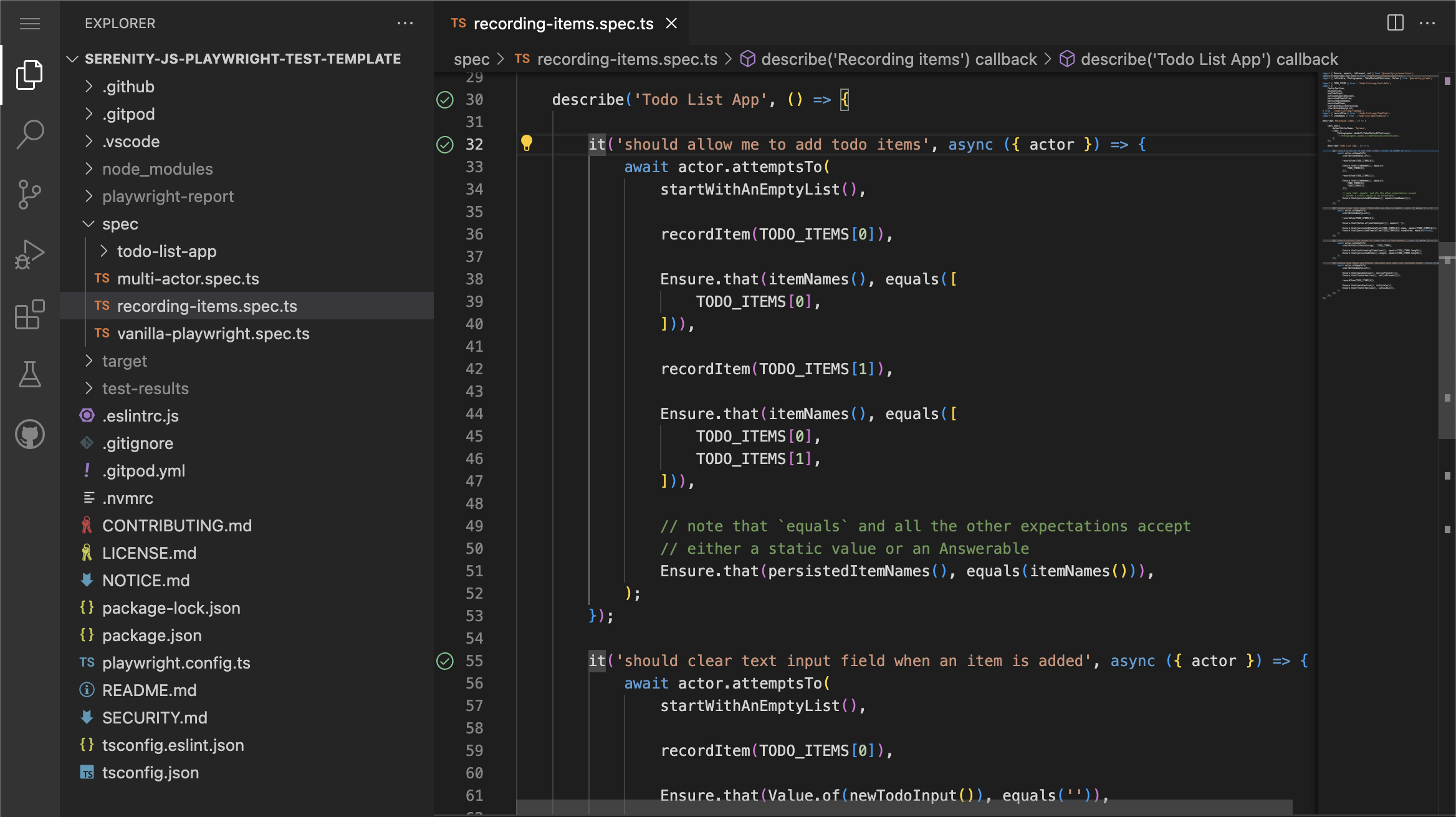Open the hamburger application menu

click(30, 24)
